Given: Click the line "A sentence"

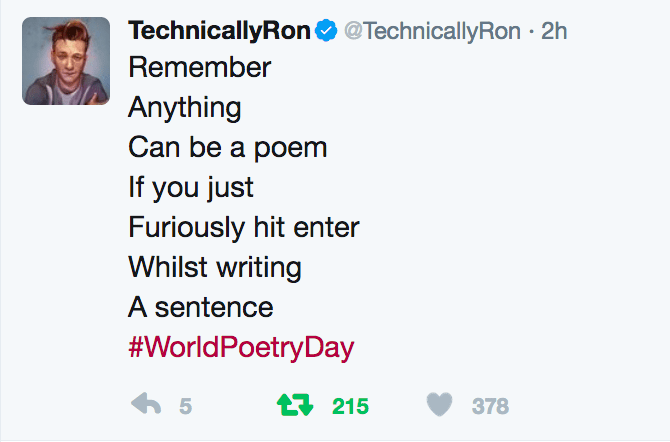Looking at the screenshot, I should (201, 306).
